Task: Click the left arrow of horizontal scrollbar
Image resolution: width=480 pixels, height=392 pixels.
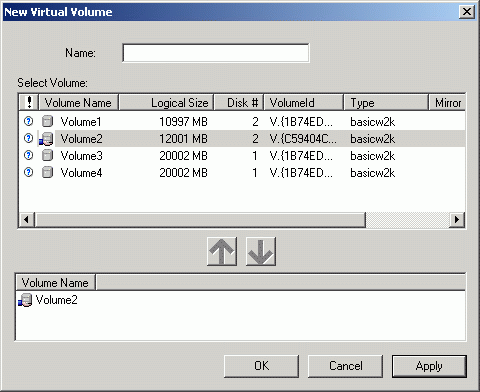Action: [26, 220]
